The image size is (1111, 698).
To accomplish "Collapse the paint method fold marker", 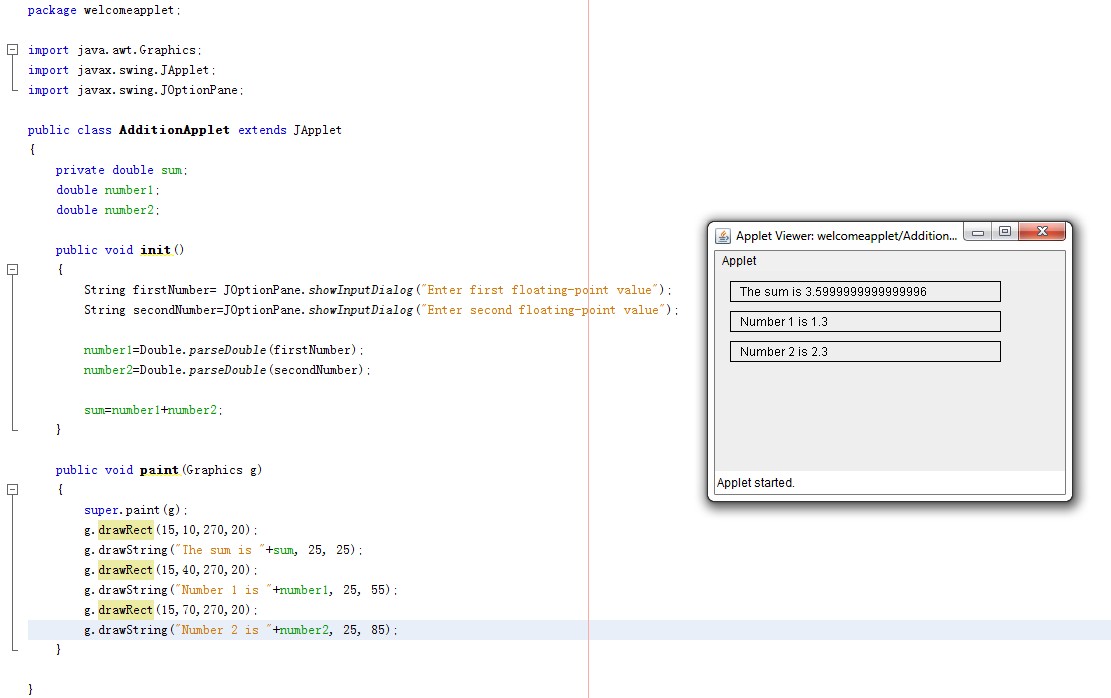I will coord(12,490).
